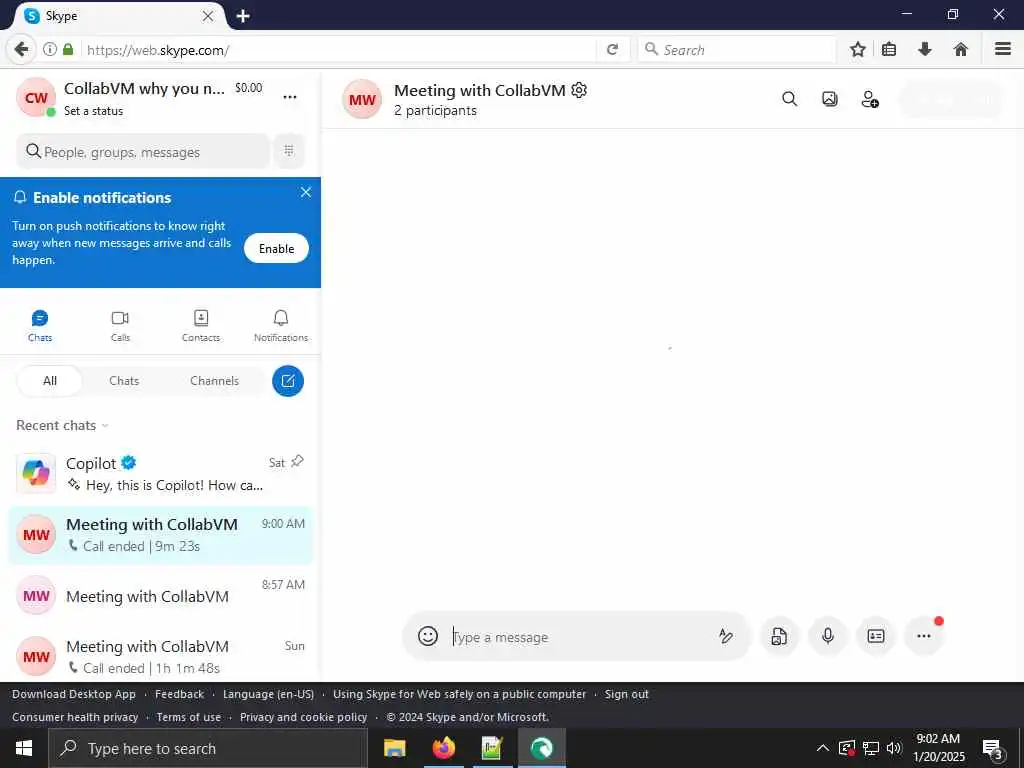1024x768 pixels.
Task: Open the Contacts tab
Action: click(x=200, y=326)
